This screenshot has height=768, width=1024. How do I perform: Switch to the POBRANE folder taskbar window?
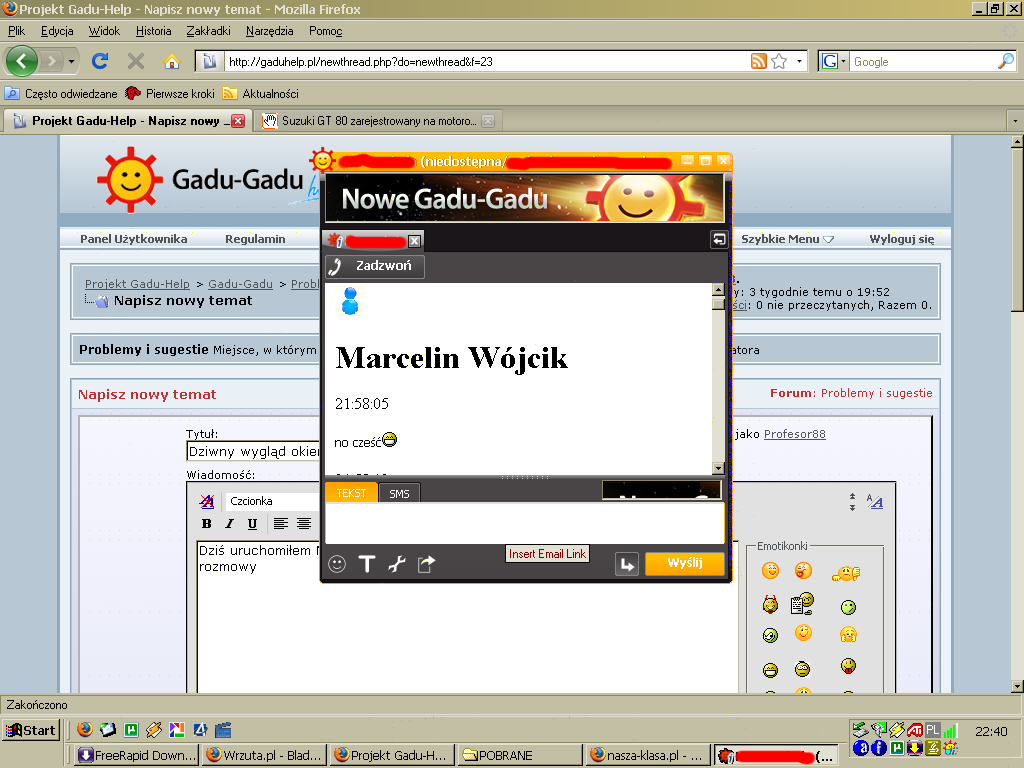[520, 755]
